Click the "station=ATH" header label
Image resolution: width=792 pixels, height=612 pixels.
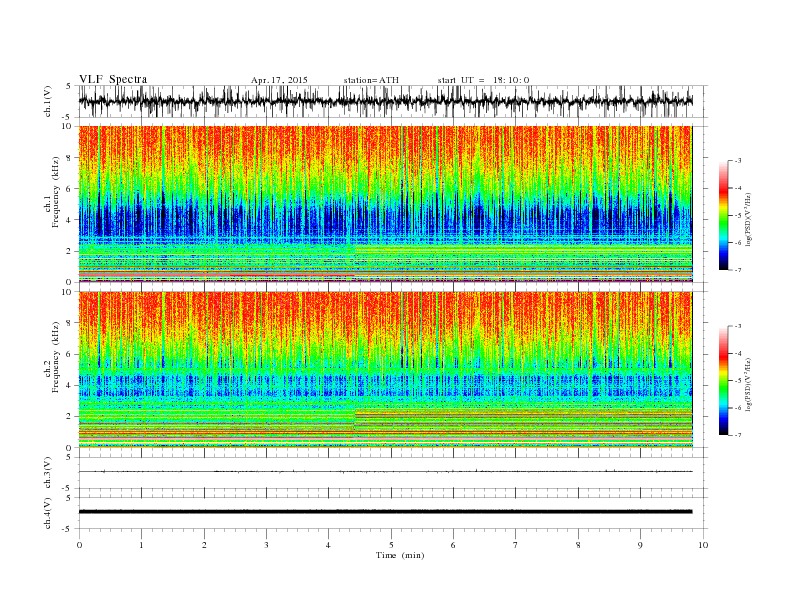371,80
